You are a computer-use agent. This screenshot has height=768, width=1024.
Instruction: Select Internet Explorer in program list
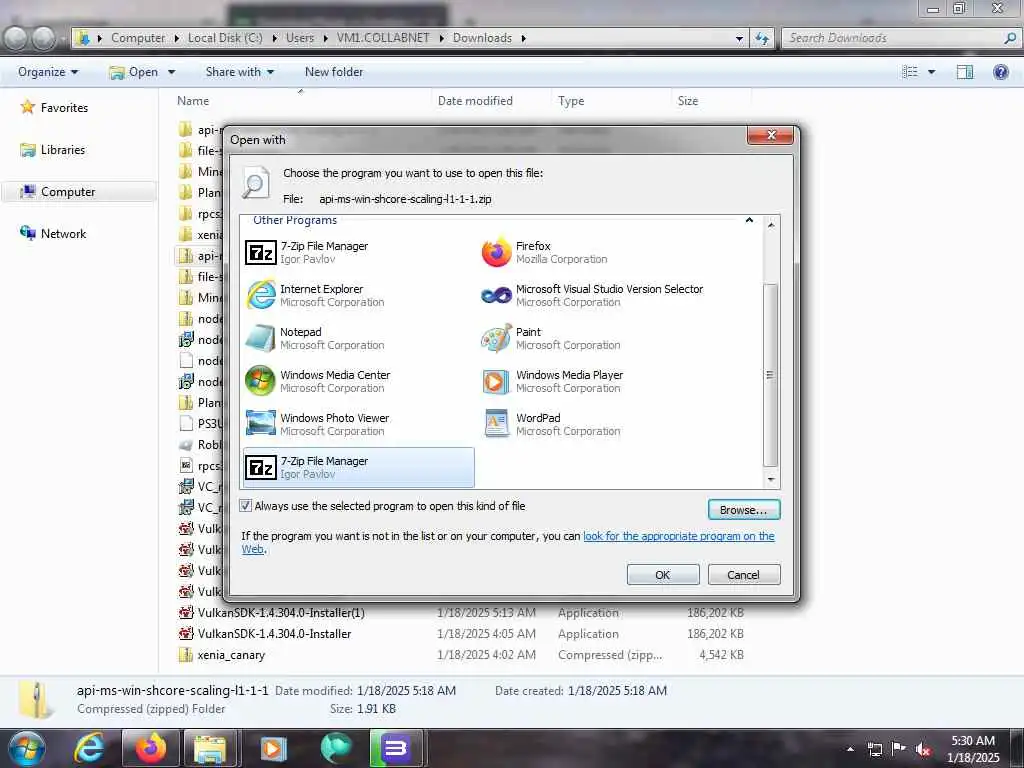pos(358,295)
